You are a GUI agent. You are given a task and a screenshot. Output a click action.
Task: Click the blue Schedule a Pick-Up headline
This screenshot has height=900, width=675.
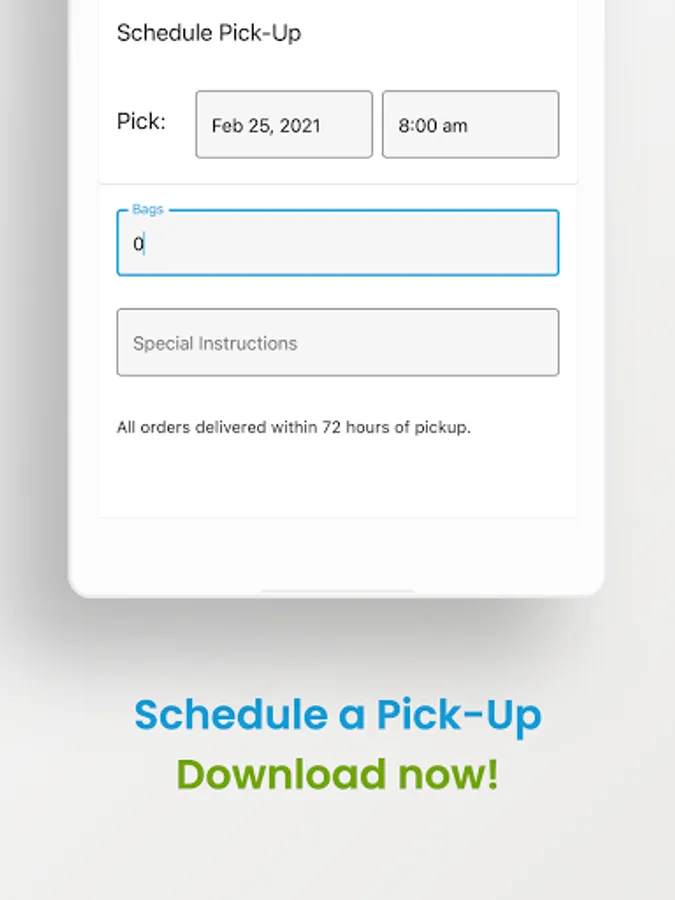(338, 715)
